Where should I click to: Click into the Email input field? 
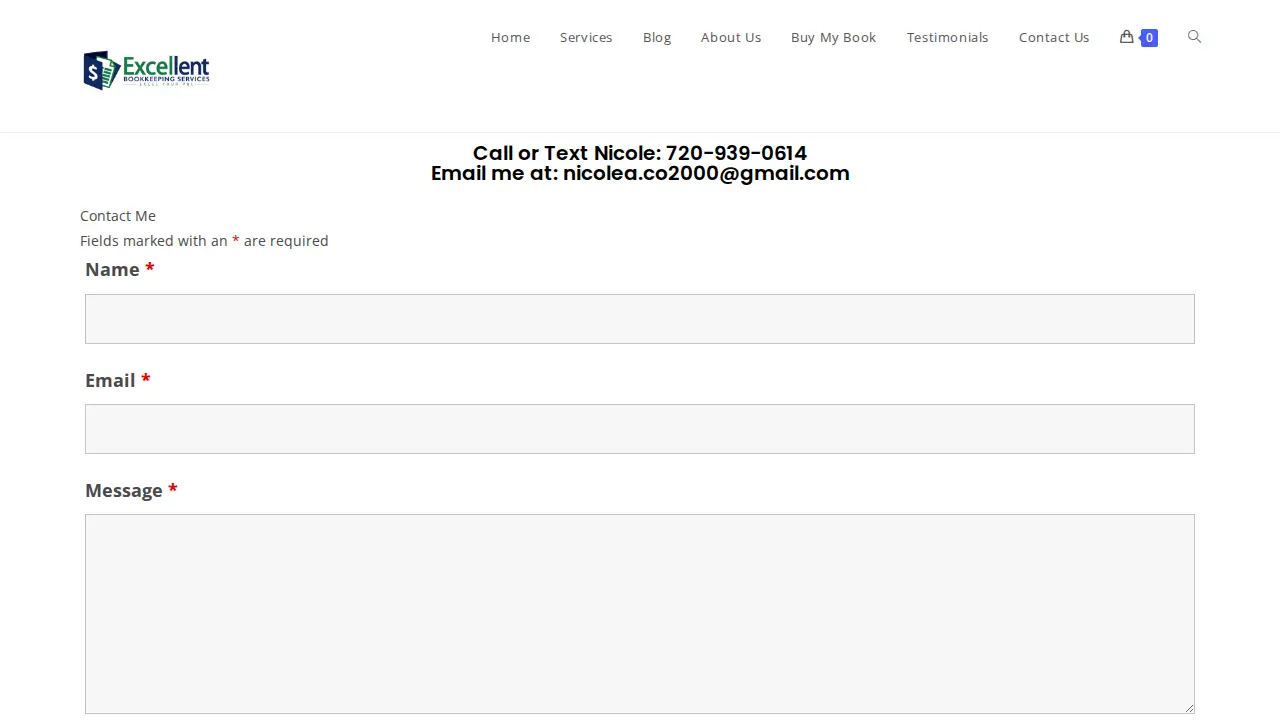click(x=640, y=429)
